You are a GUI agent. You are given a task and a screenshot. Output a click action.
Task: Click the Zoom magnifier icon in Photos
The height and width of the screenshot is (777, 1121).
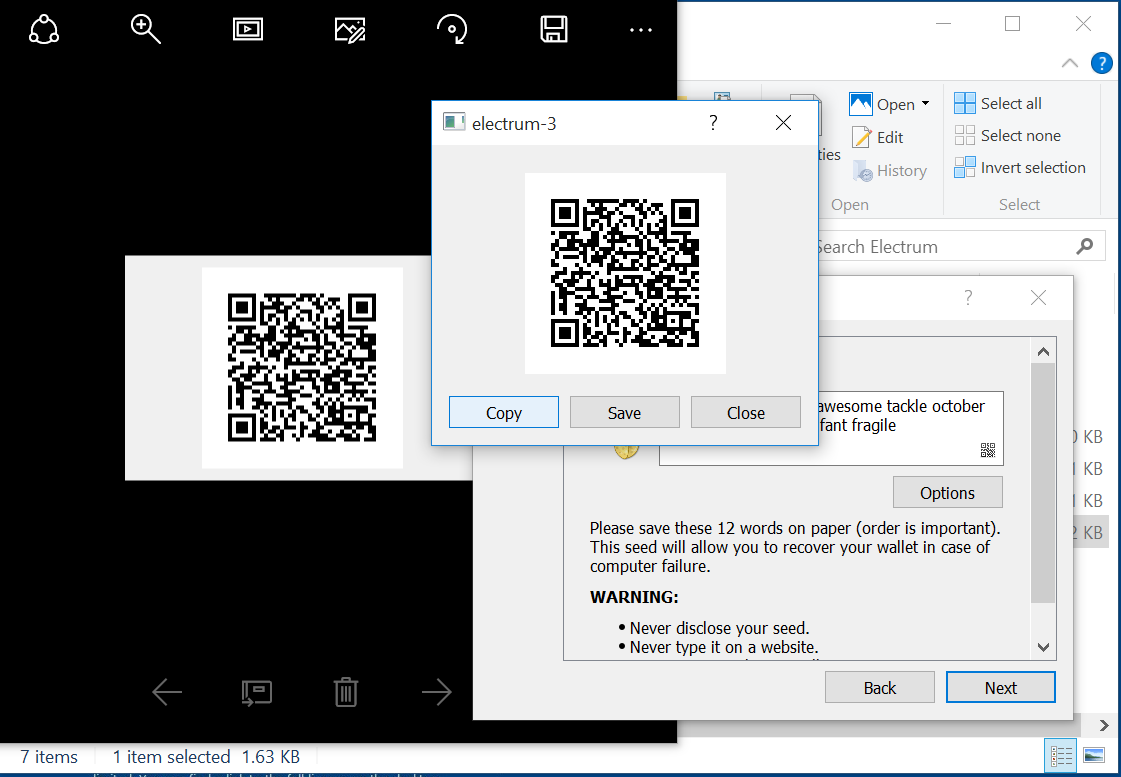coord(145,30)
